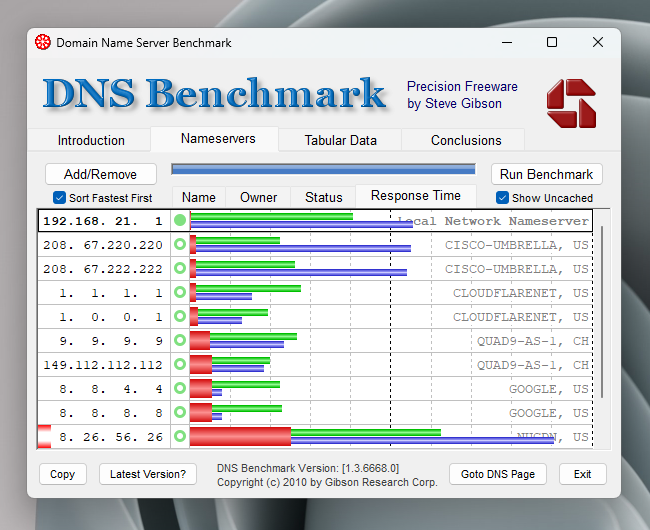Select nameserver row 149.112.112.112
This screenshot has height=530, width=650.
315,365
